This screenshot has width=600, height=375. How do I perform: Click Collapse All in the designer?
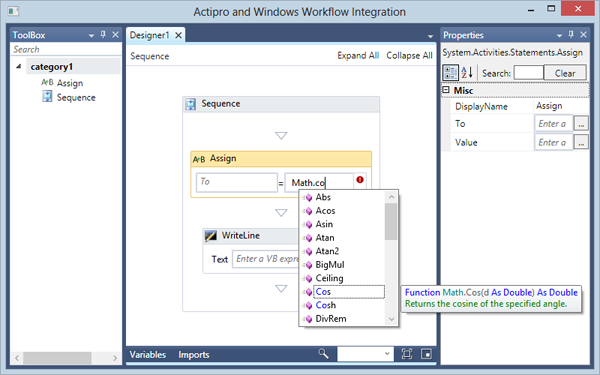click(x=409, y=55)
